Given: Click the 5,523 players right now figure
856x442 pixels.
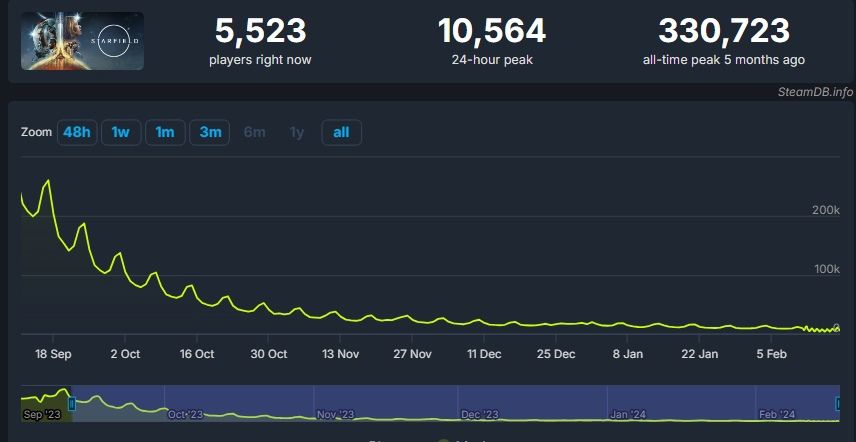Looking at the screenshot, I should 260,31.
